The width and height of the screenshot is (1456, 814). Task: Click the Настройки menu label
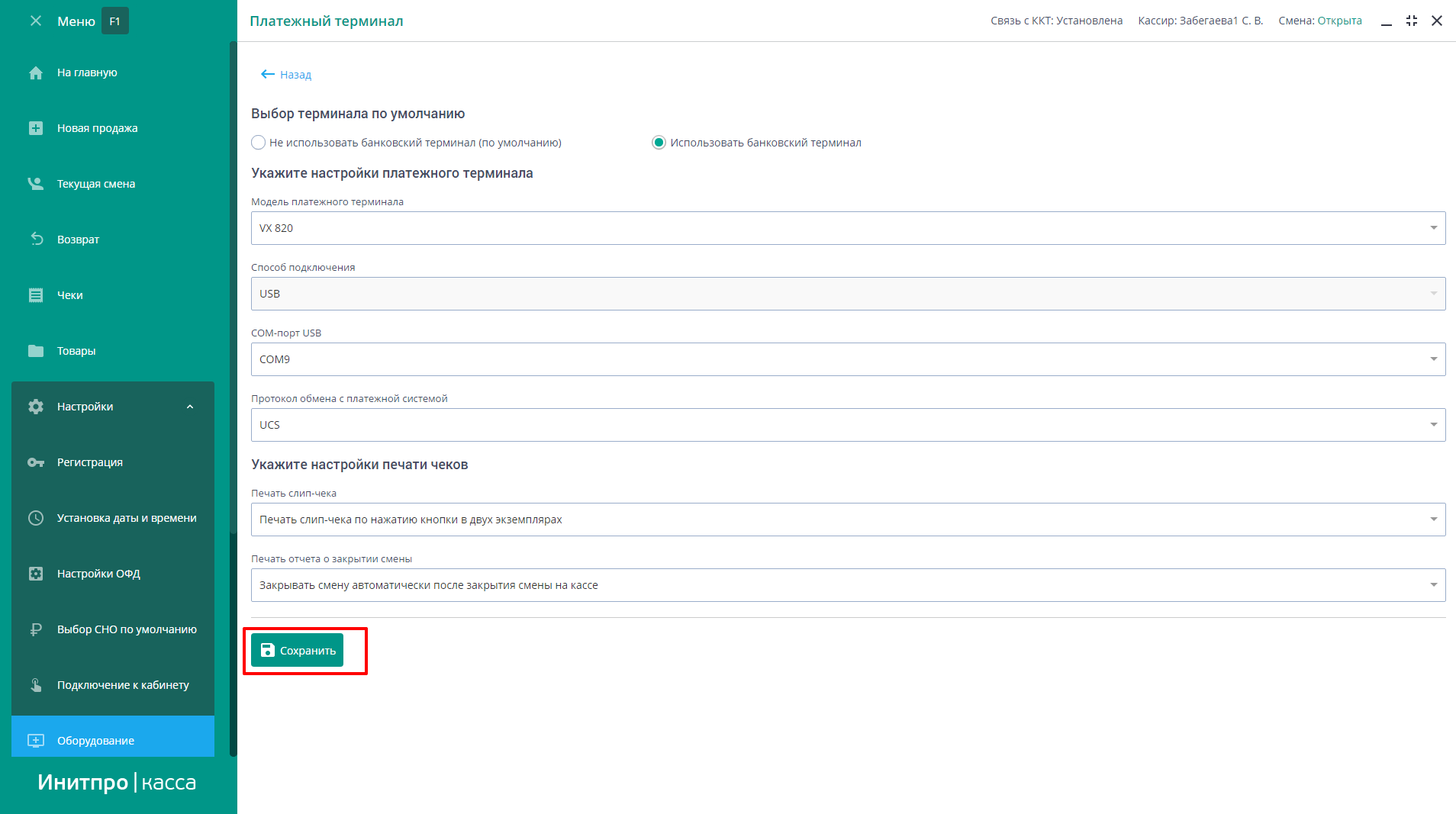point(85,407)
